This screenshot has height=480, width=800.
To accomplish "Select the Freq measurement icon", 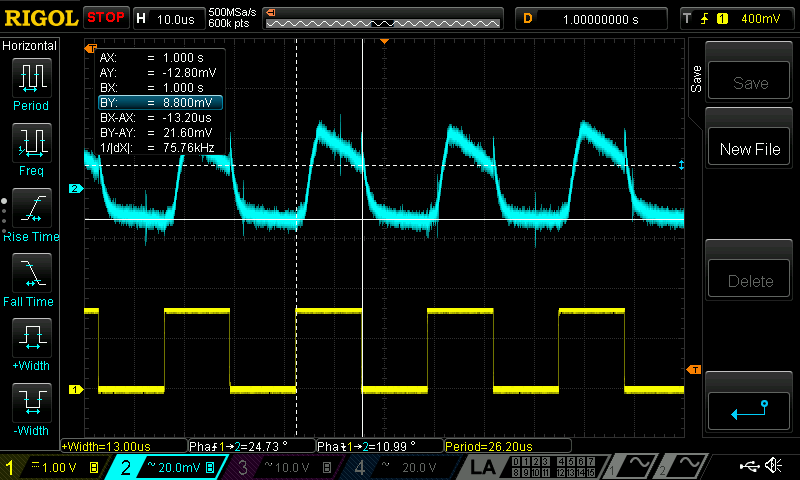I will pos(32,143).
